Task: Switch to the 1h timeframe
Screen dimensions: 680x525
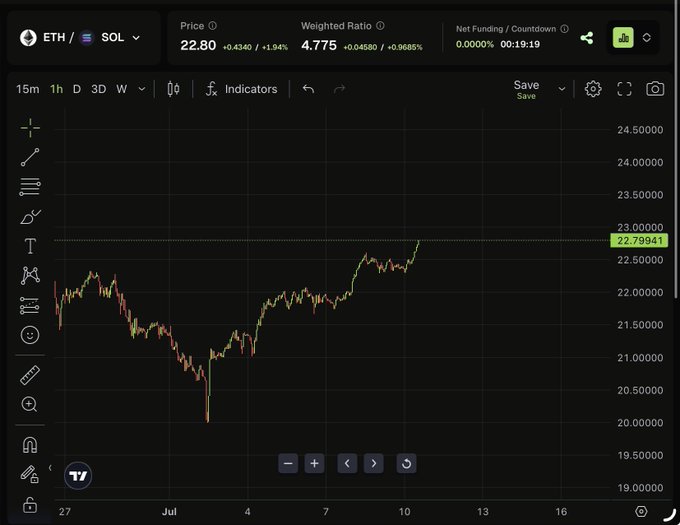Action: [56, 89]
